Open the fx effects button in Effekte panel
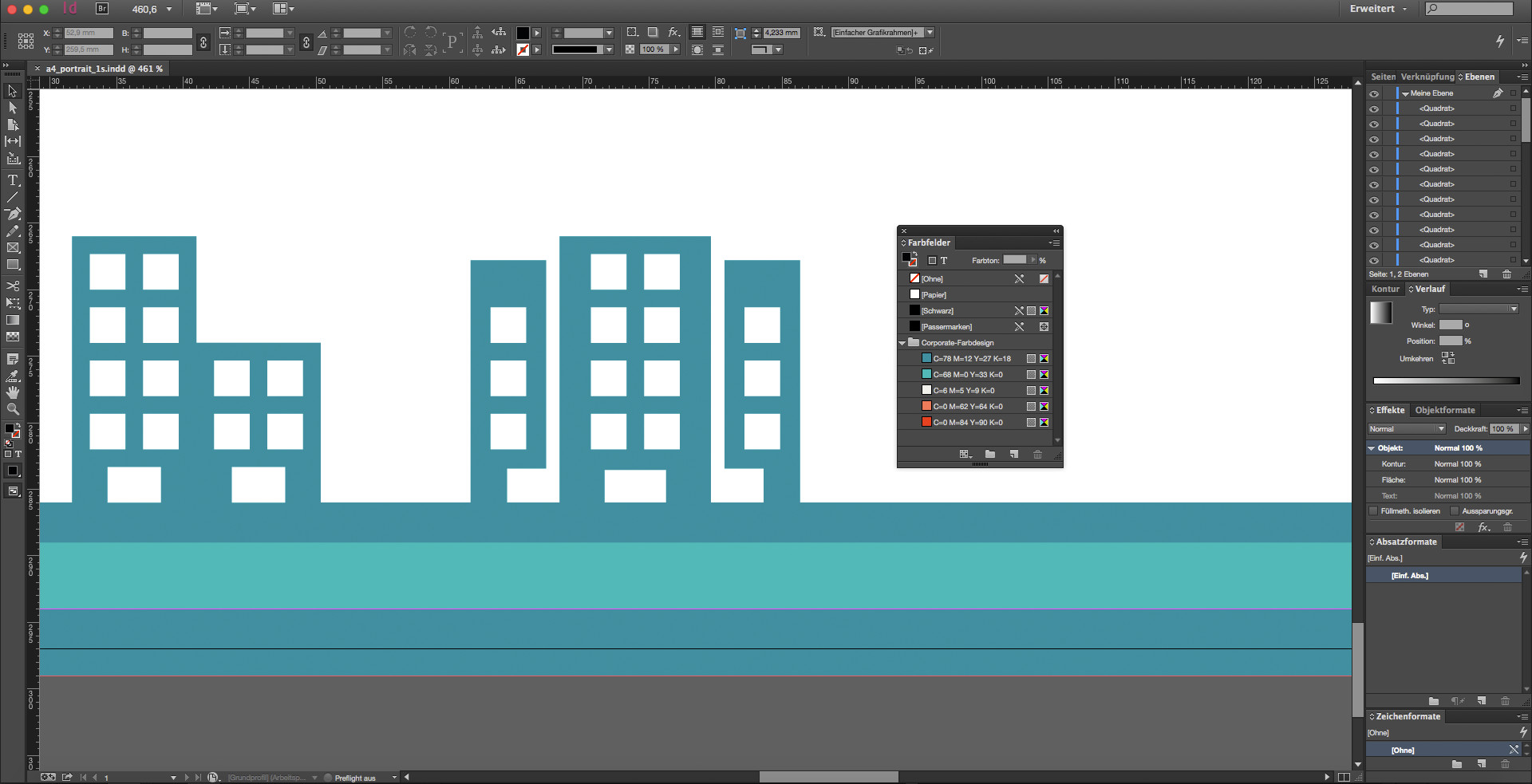The image size is (1532, 784). point(1483,527)
